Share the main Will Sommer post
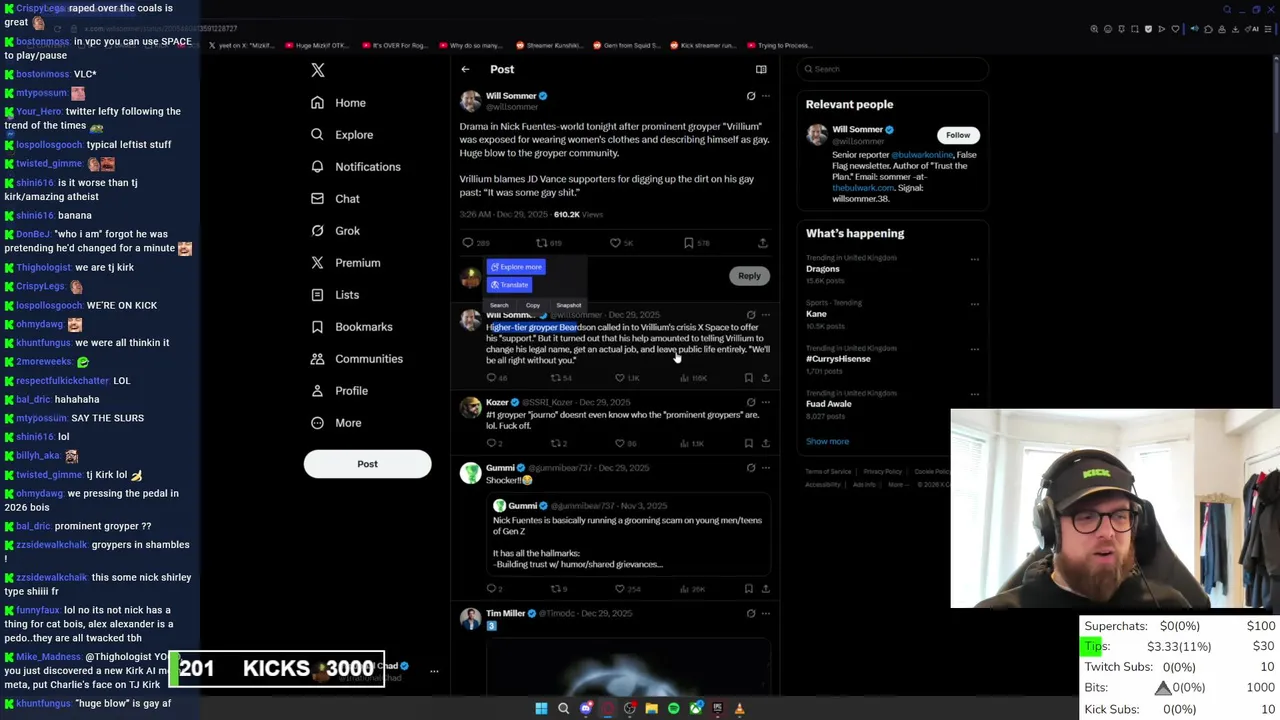Viewport: 1280px width, 720px height. tap(762, 242)
